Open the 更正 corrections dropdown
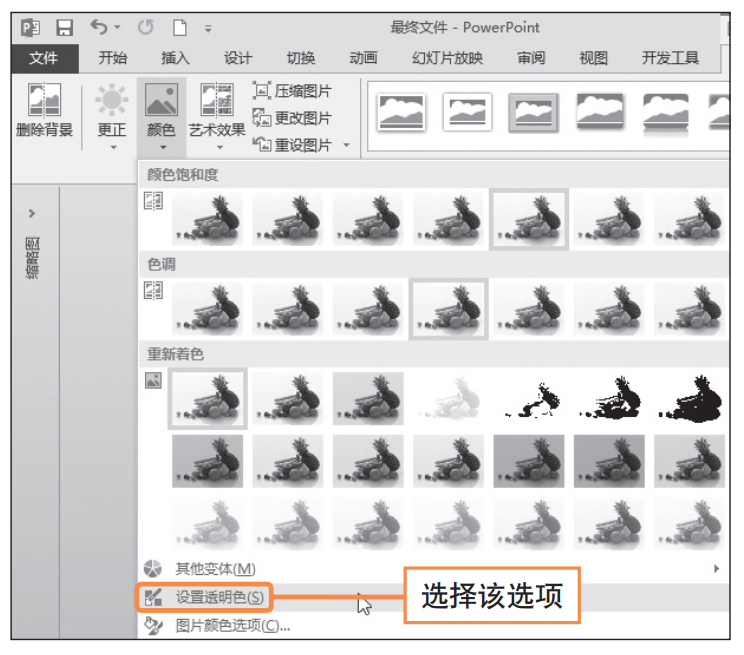 [x=112, y=116]
